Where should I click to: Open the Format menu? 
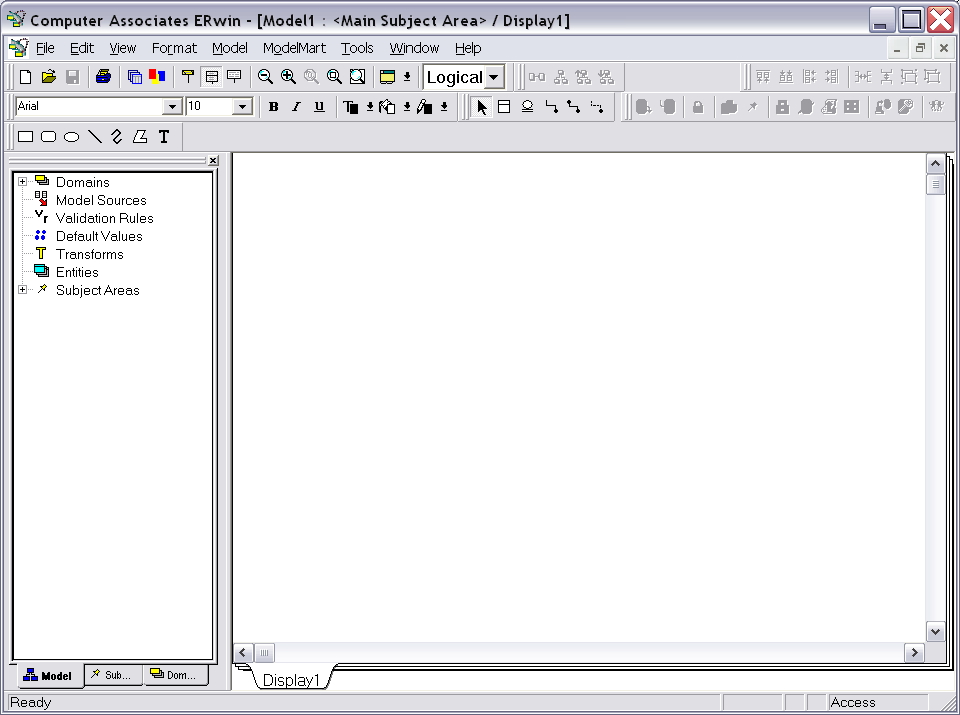pos(174,48)
